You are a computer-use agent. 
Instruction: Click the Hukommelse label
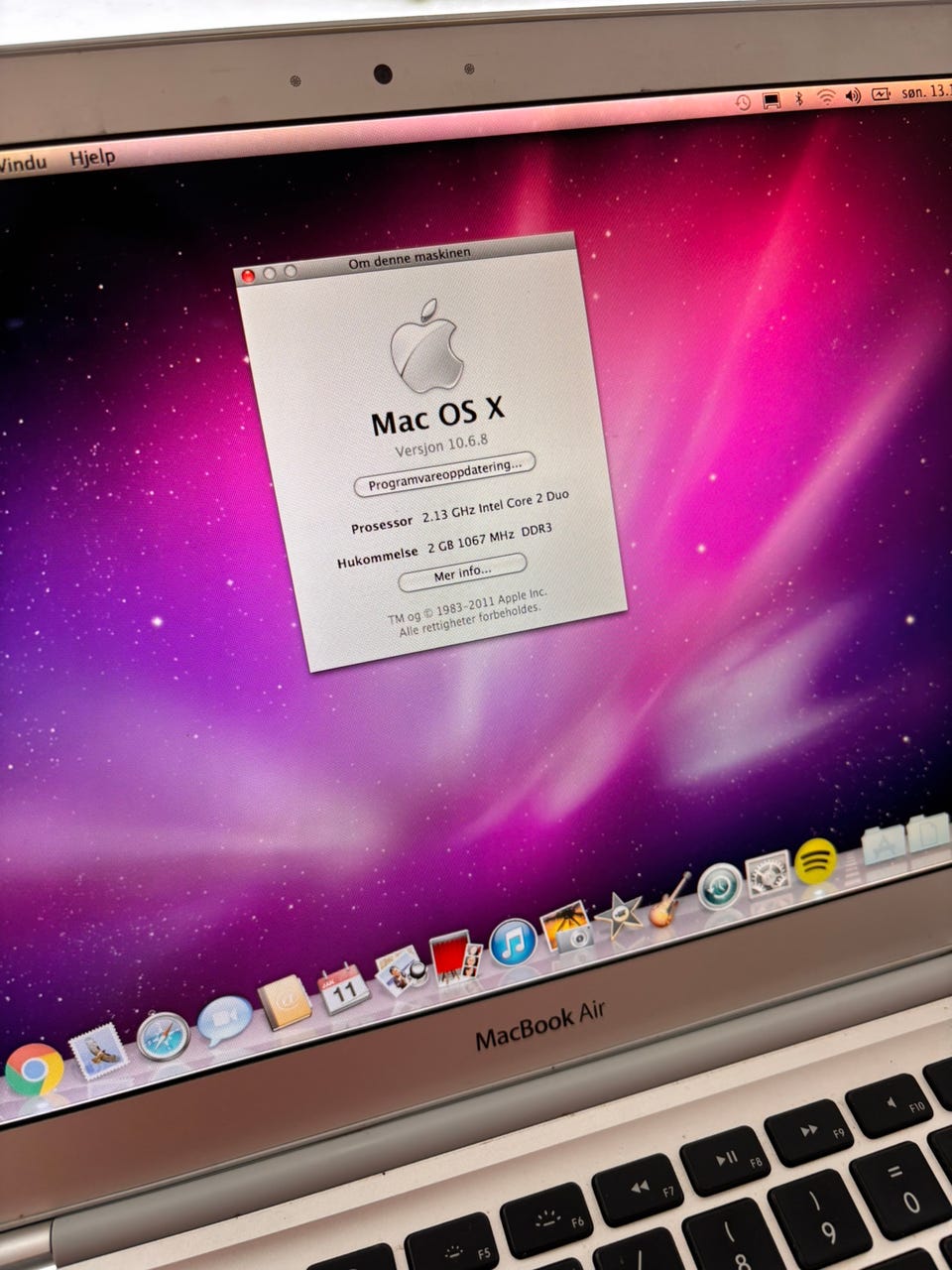pyautogui.click(x=377, y=558)
